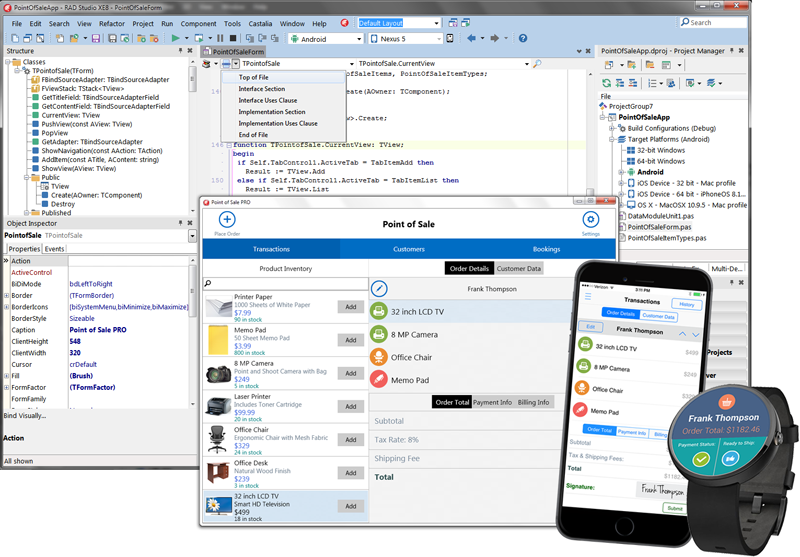Click the Remove folder icon in Project Manager
Image resolution: width=800 pixels, height=557 pixels.
[650, 65]
